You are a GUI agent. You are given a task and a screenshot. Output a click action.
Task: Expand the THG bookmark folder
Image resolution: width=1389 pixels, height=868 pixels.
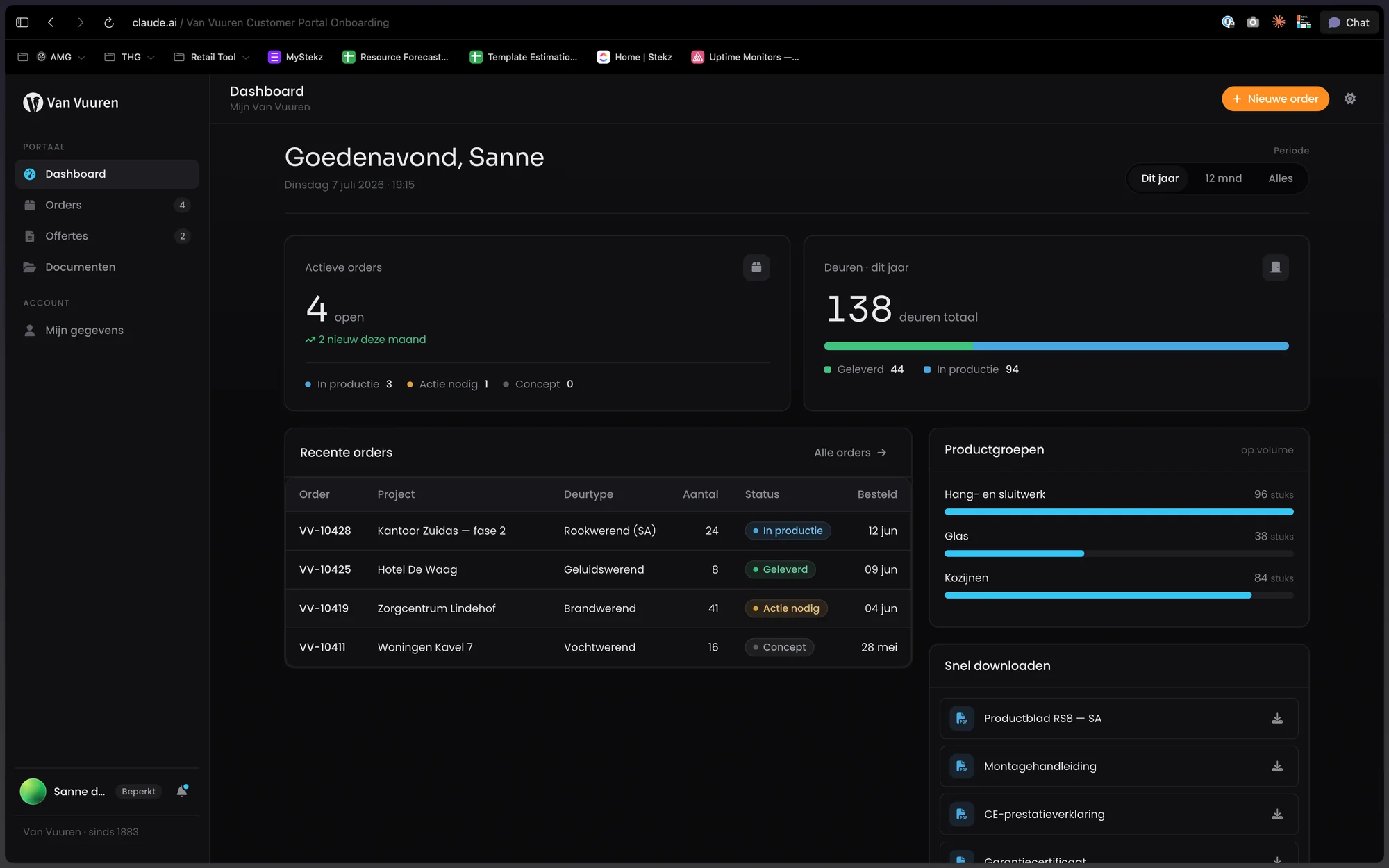(x=129, y=57)
